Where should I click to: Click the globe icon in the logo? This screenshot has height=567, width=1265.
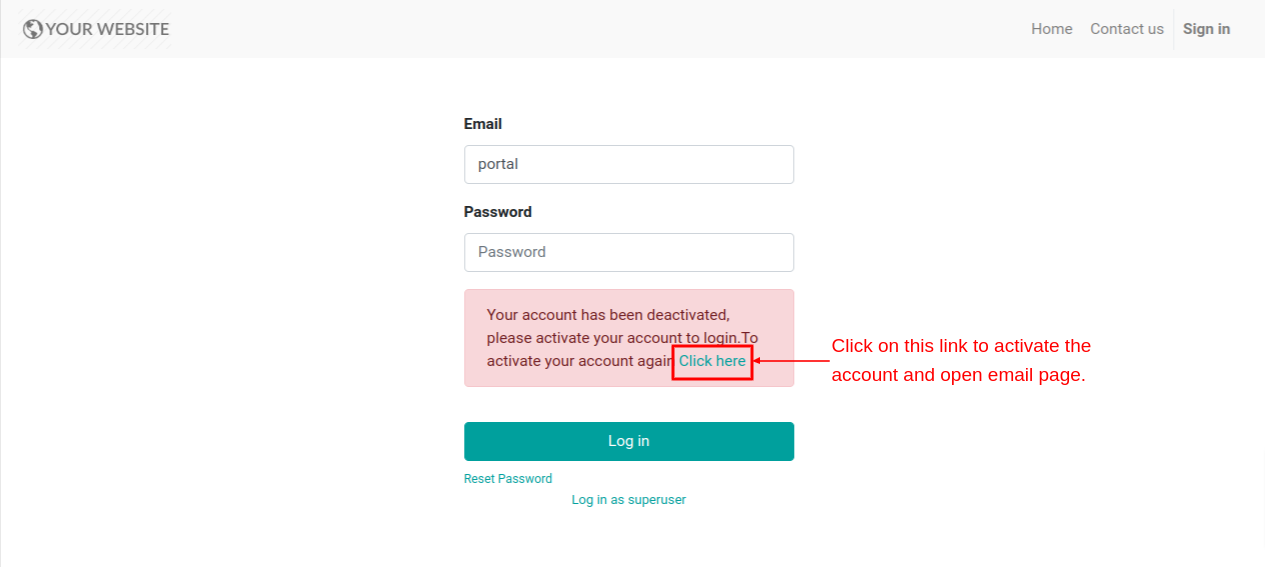[x=33, y=29]
